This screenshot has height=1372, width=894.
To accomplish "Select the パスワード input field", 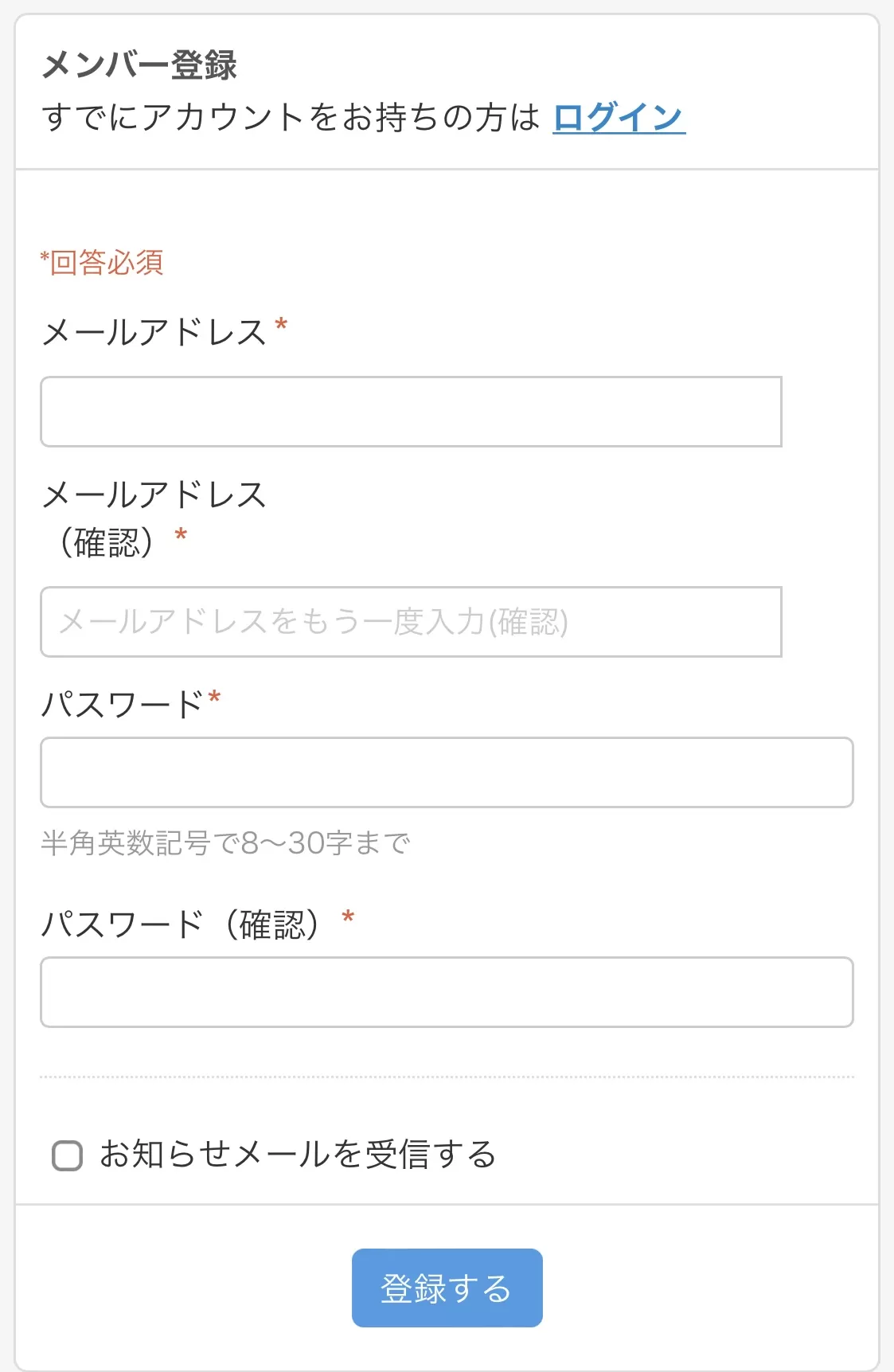I will tap(447, 772).
